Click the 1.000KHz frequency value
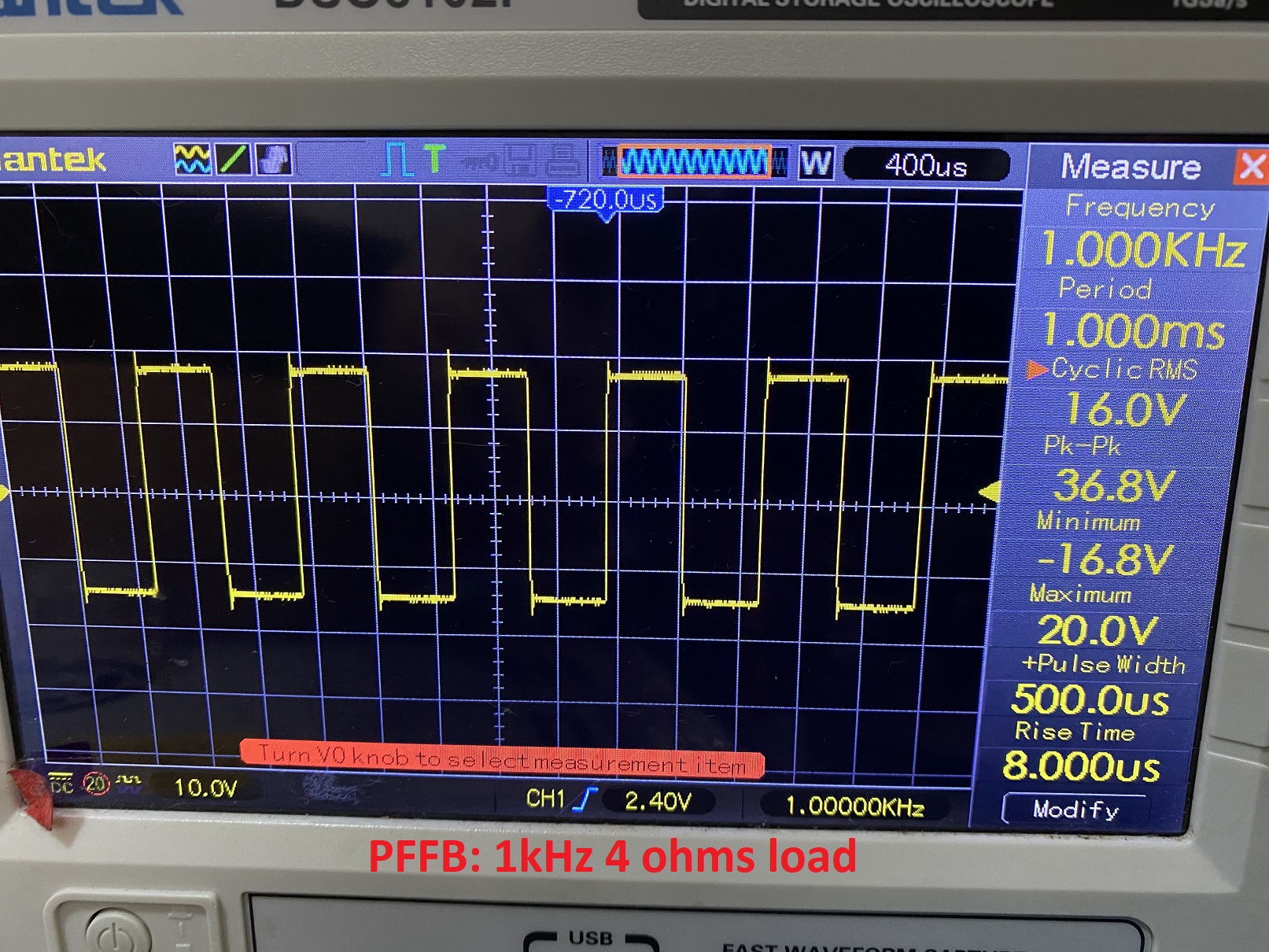 1145,249
